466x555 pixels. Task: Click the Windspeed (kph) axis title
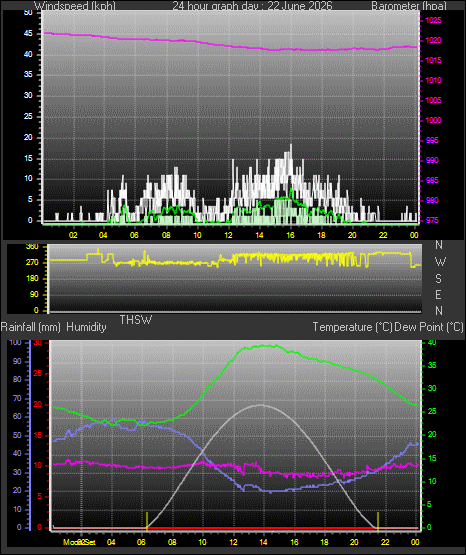75,6
